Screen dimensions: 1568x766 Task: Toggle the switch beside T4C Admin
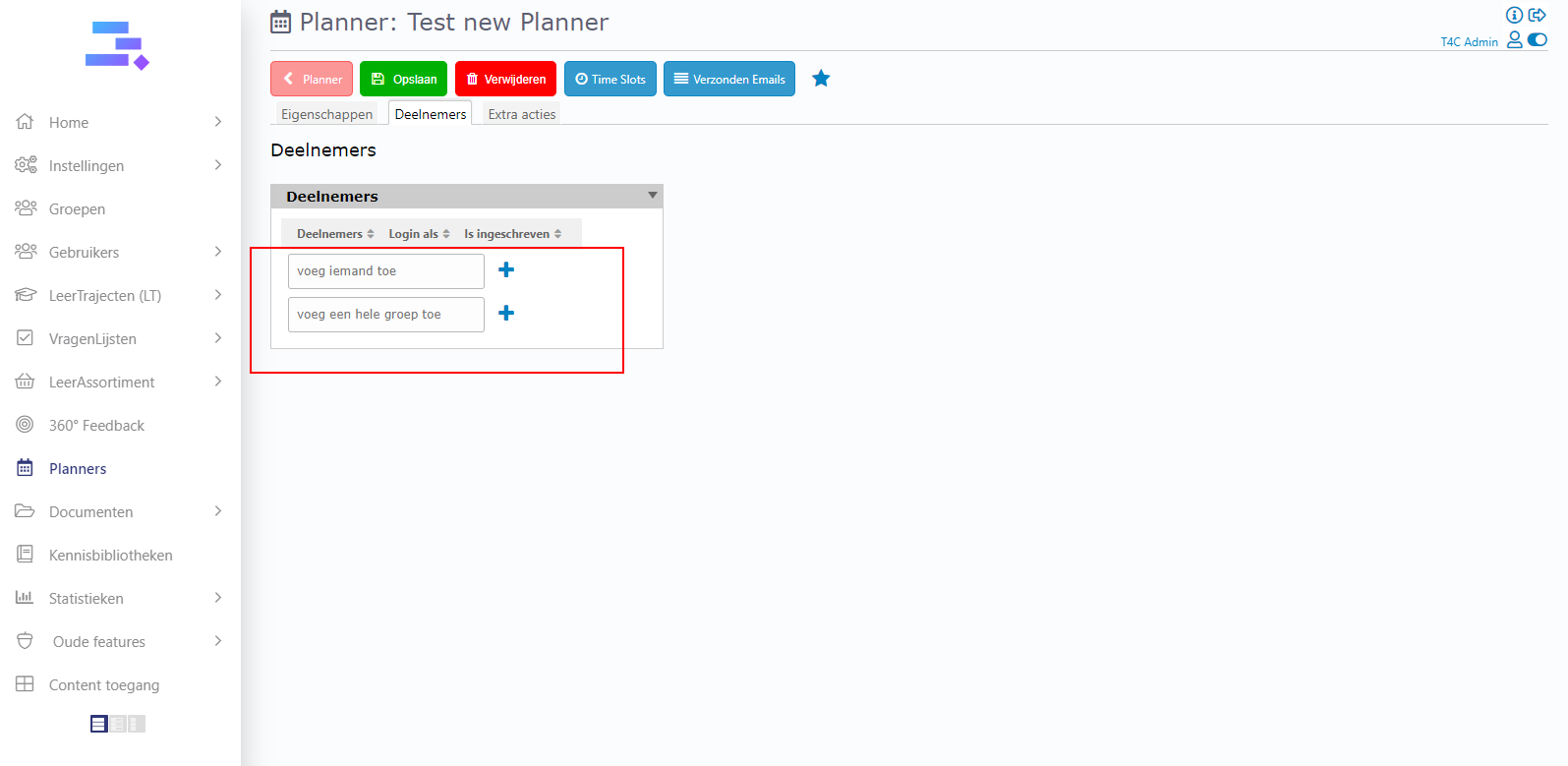point(1538,40)
